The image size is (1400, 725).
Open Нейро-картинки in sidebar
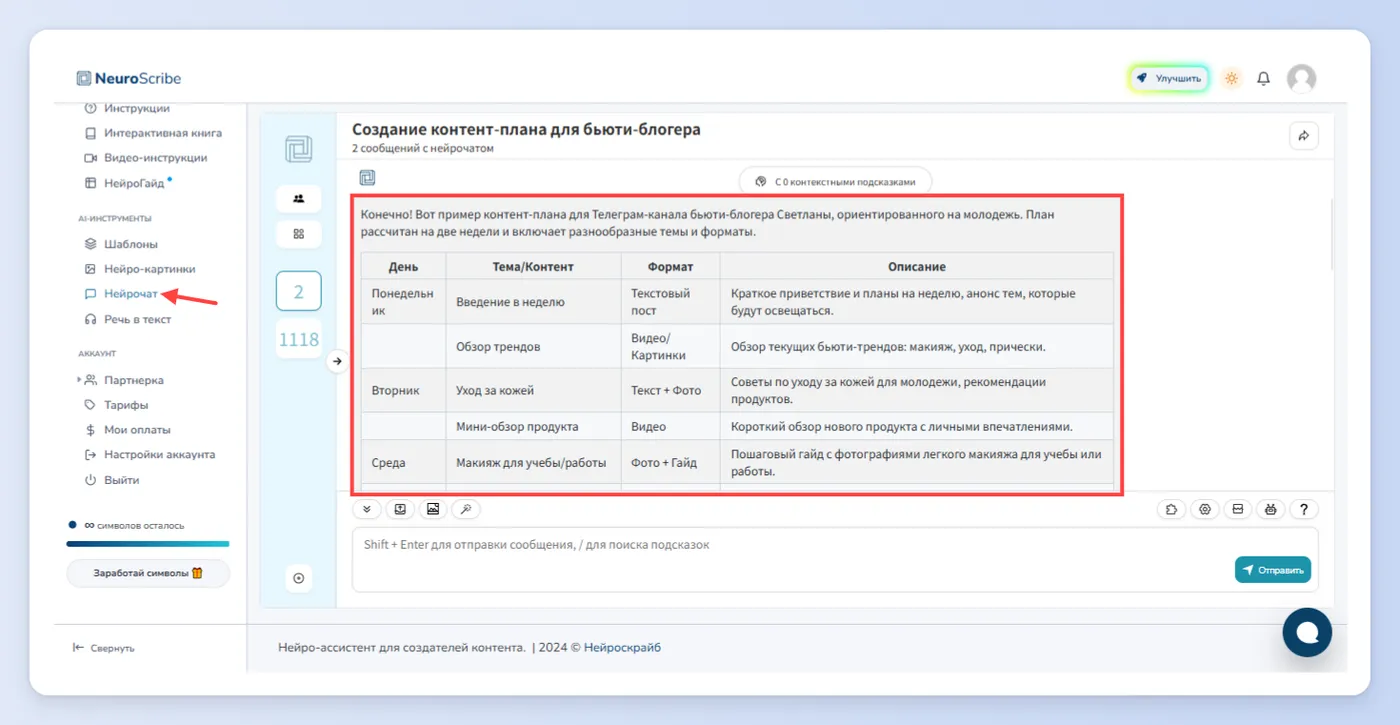point(139,269)
